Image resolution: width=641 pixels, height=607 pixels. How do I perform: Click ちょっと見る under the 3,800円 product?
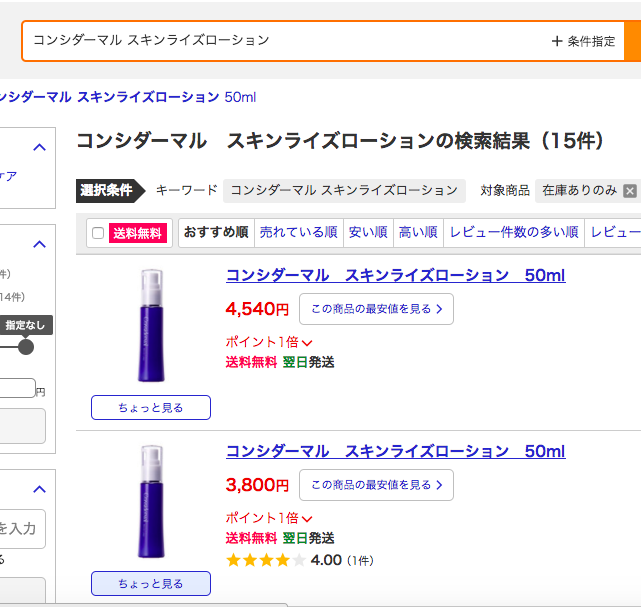151,583
